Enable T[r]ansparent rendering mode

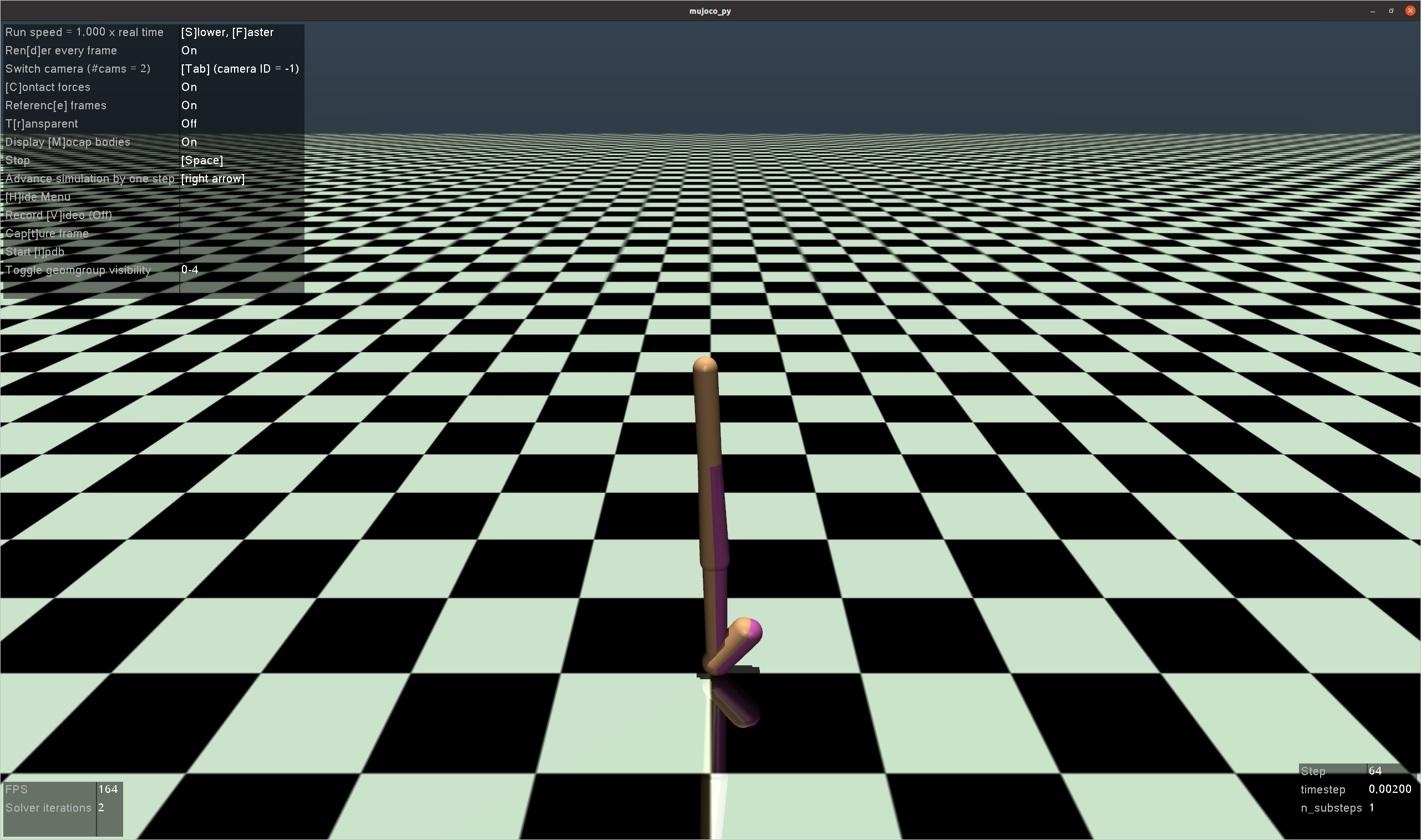(42, 124)
